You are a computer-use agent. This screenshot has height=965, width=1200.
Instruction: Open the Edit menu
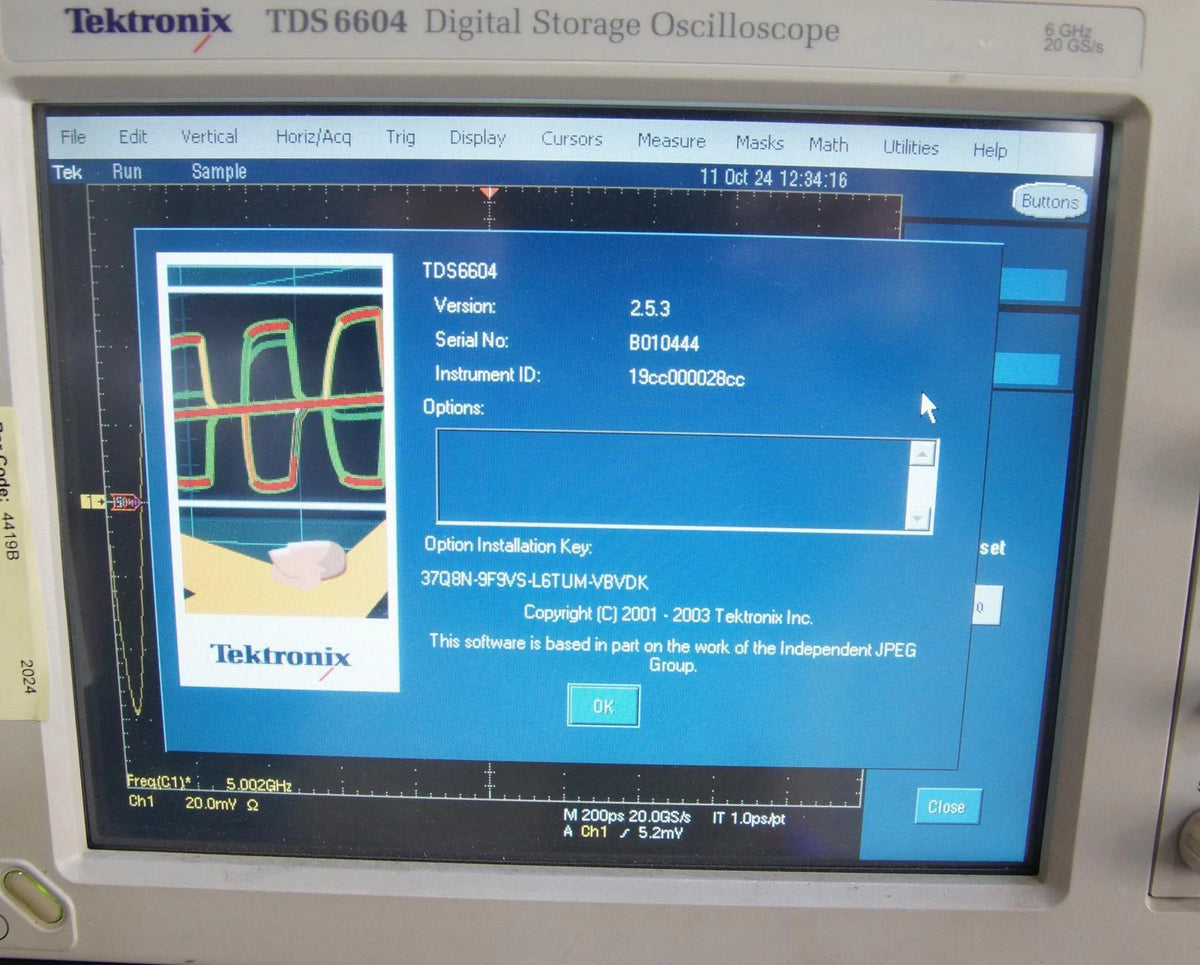click(x=132, y=136)
